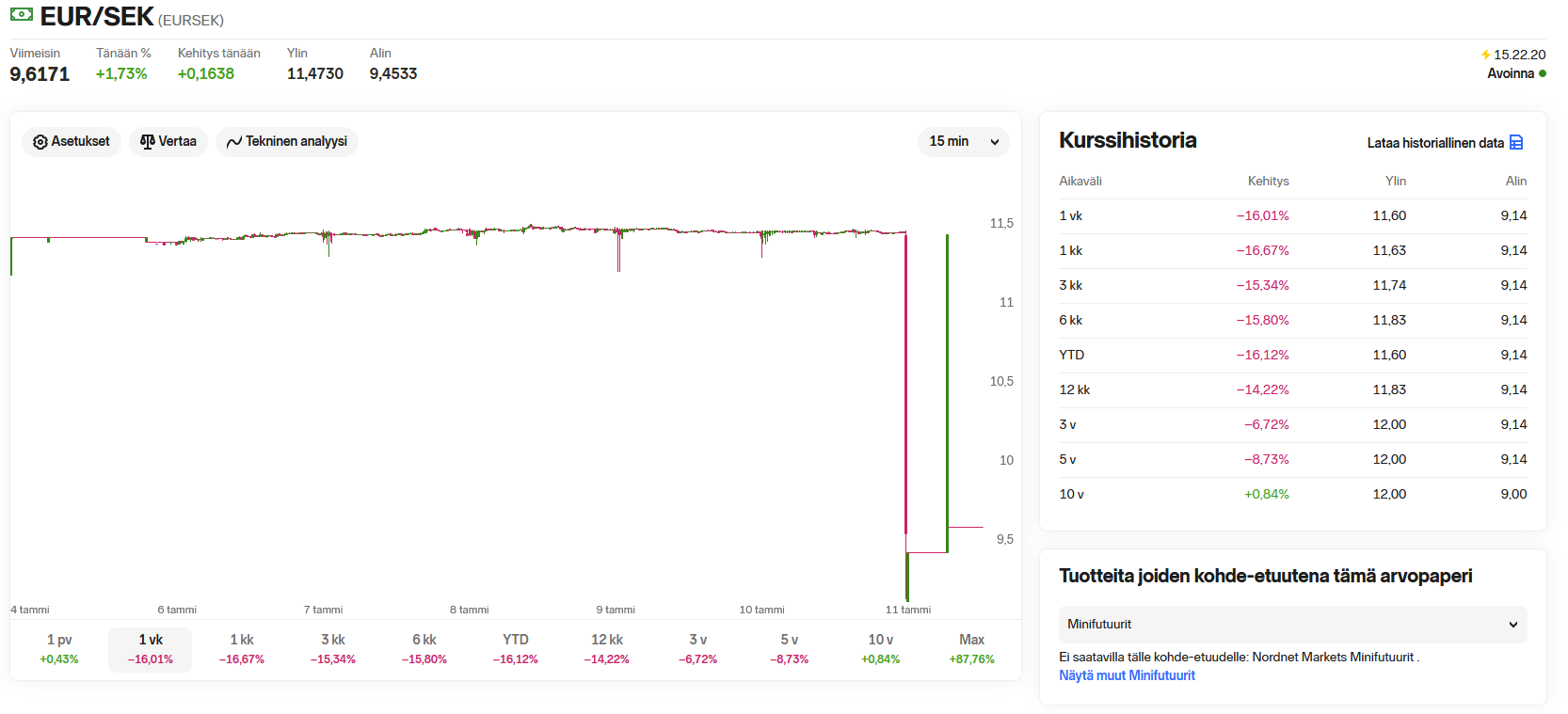Click the gear icon in Asetukset button
Viewport: 1568px width, 714px height.
(x=40, y=142)
